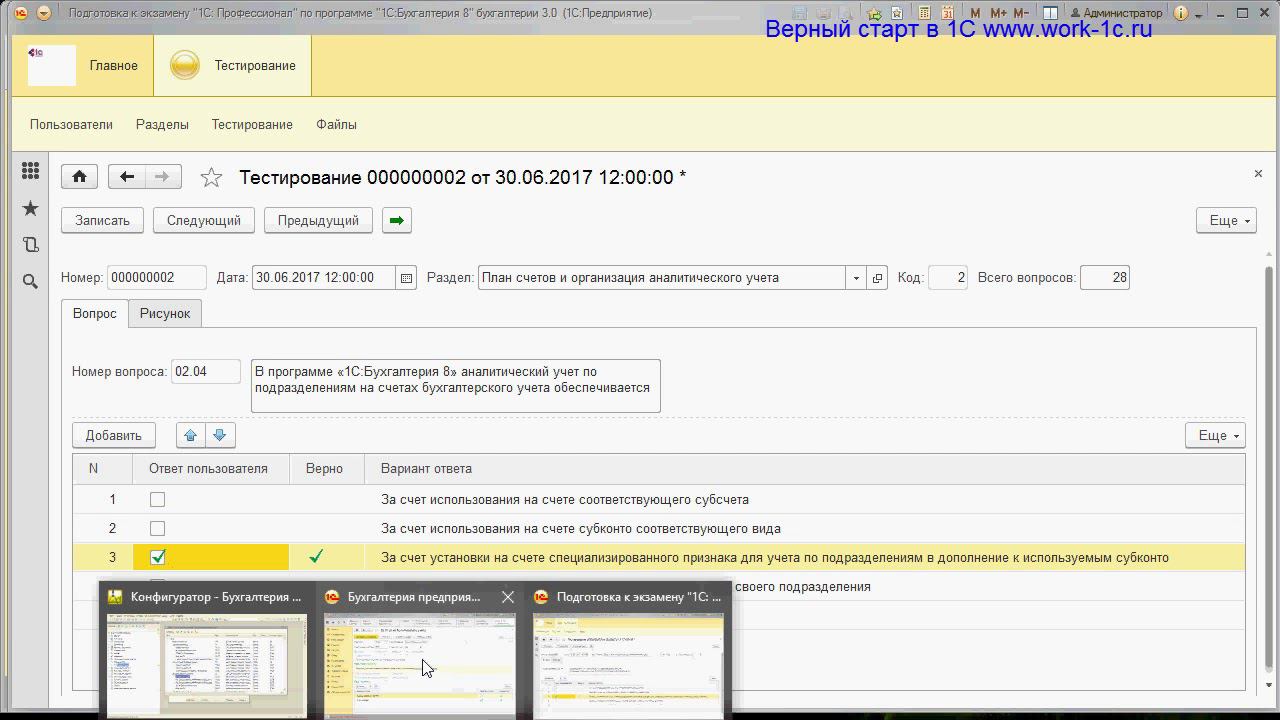Move answer row up with the blue arrow
This screenshot has height=720, width=1280.
point(190,435)
